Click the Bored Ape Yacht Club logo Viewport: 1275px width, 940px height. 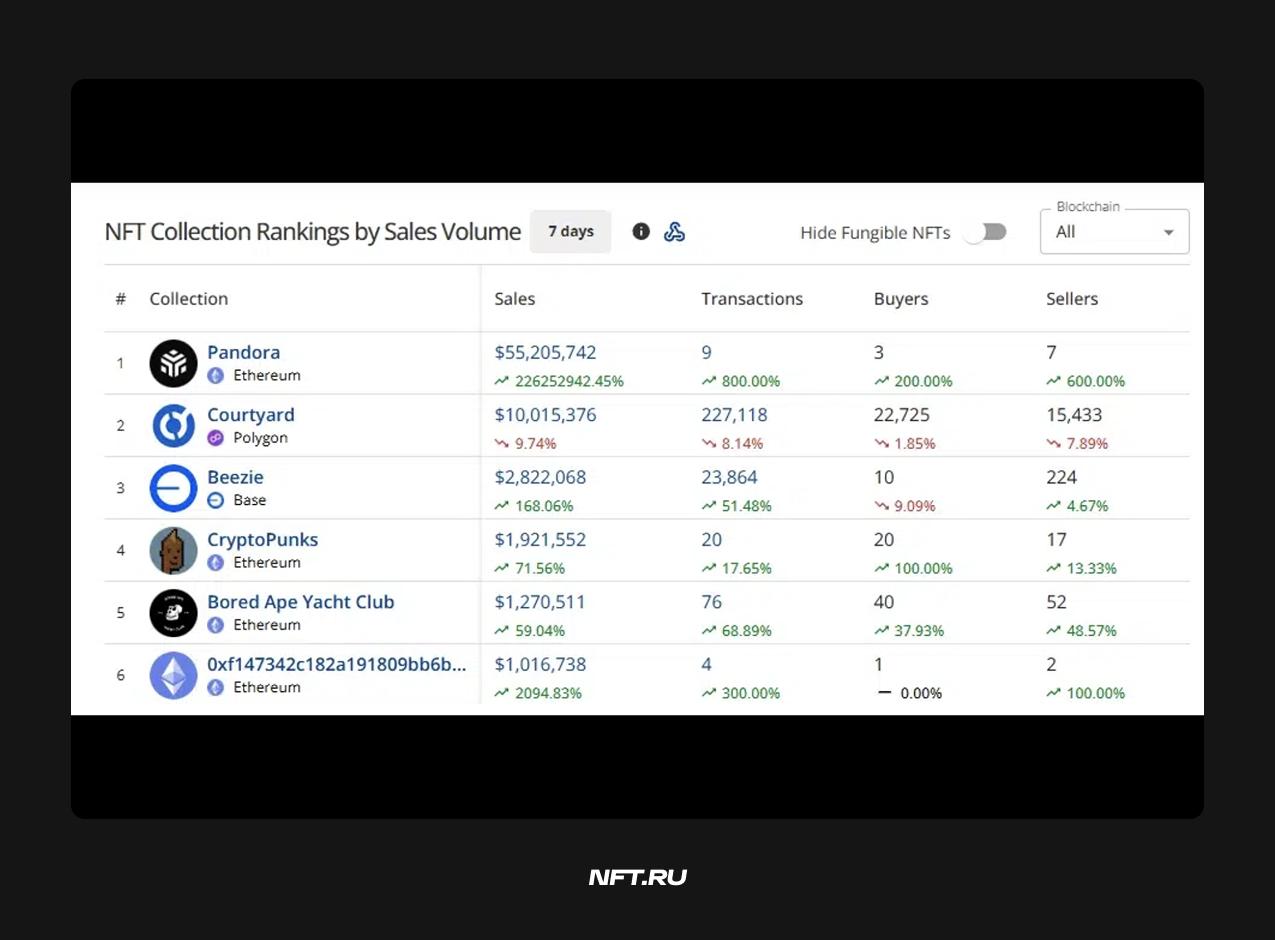tap(173, 613)
